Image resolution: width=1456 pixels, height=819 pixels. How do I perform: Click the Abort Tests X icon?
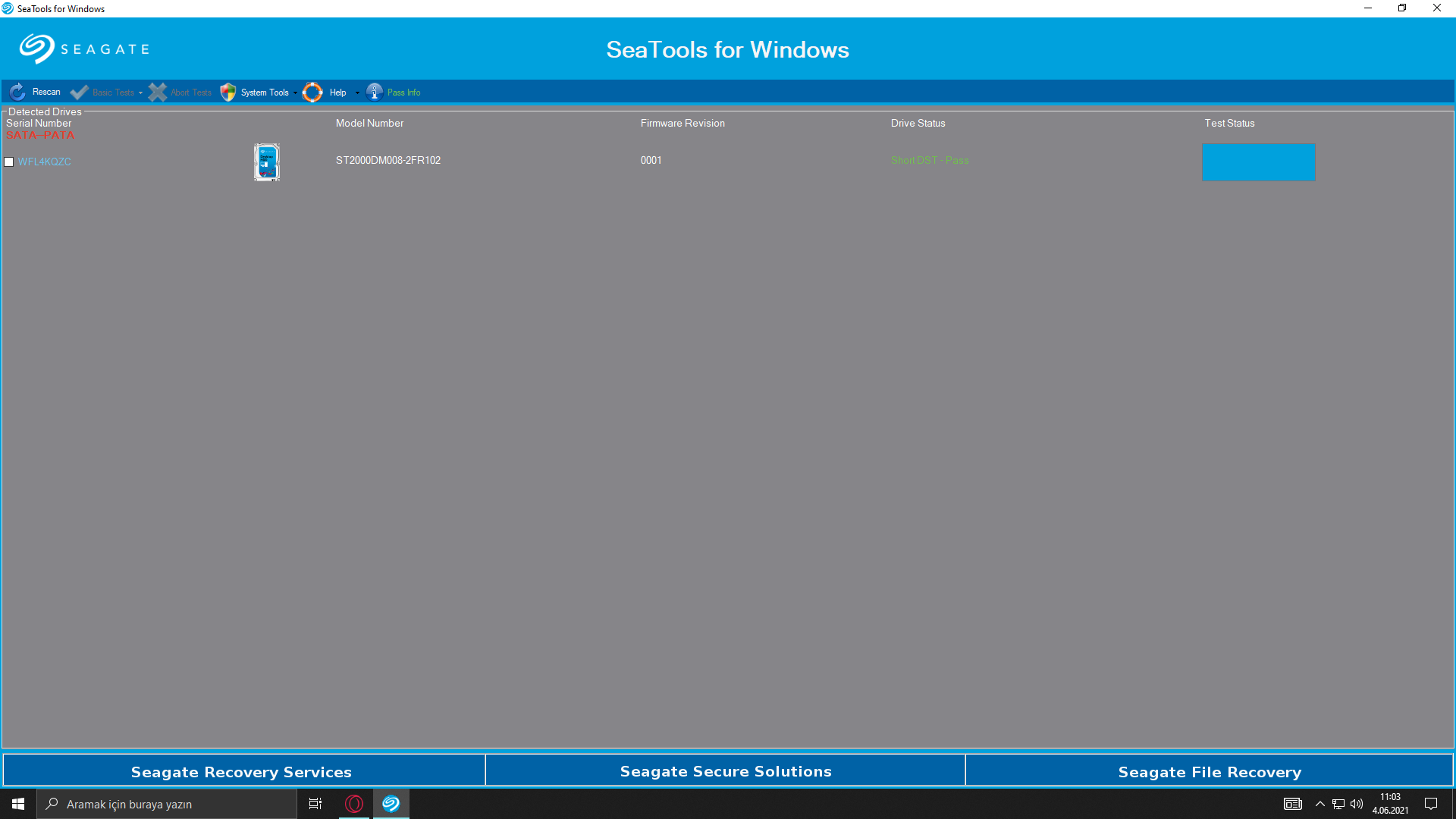click(157, 93)
